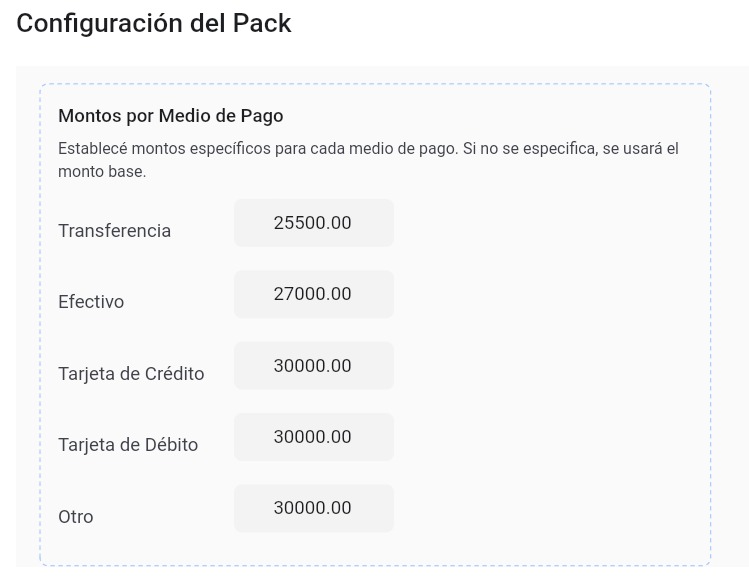Click the Efectivo label text

coord(91,302)
